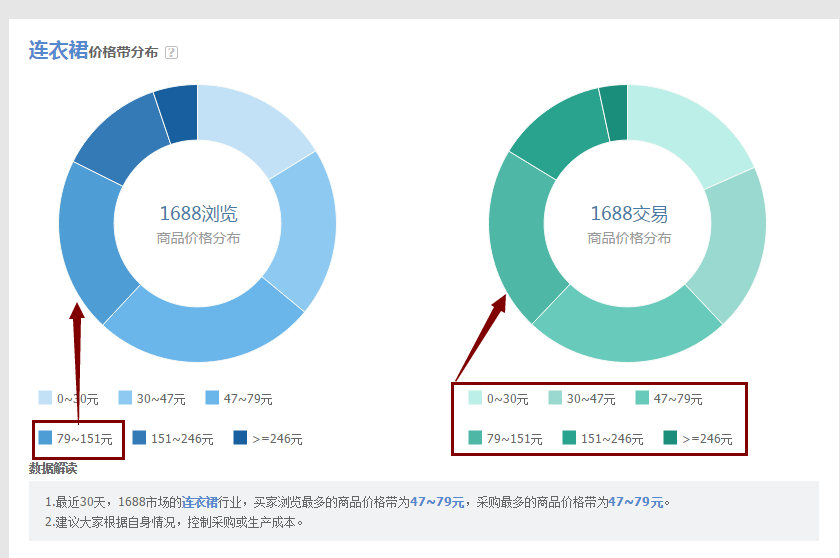Toggle 47~79元 legend in blue browse chart
Image resolution: width=840 pixels, height=558 pixels.
tap(239, 398)
